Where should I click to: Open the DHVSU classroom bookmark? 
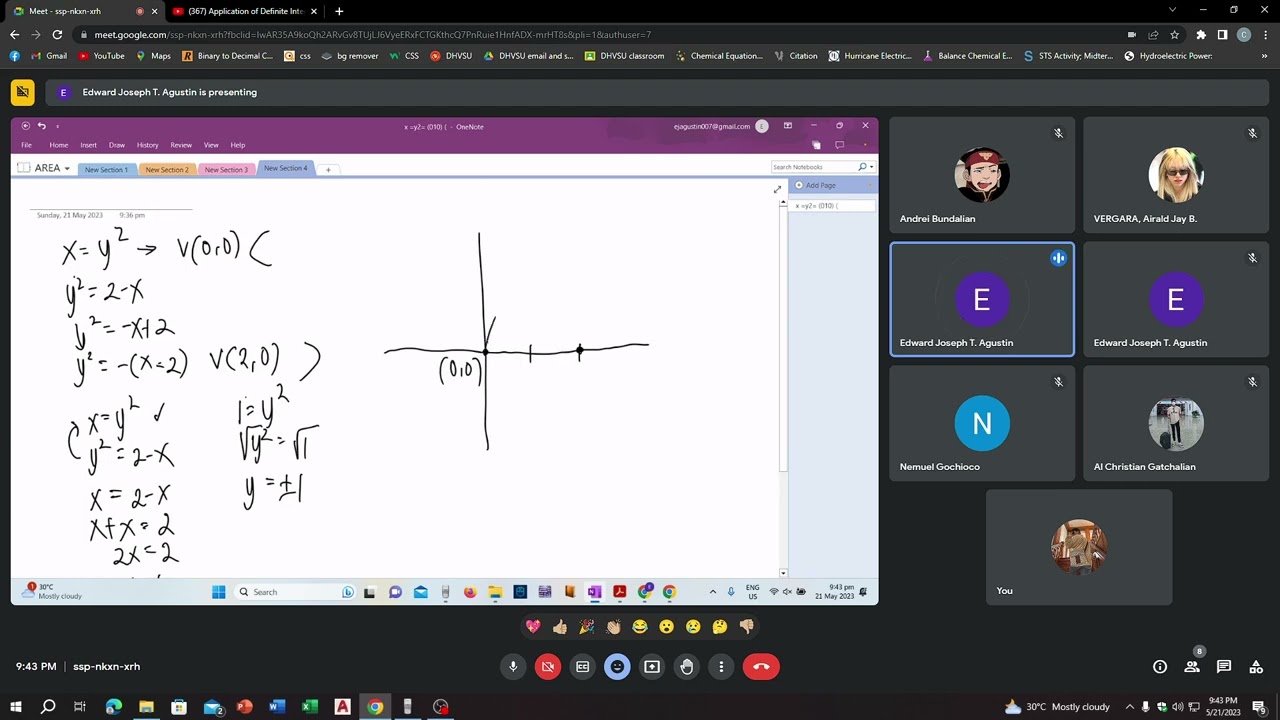pyautogui.click(x=624, y=56)
